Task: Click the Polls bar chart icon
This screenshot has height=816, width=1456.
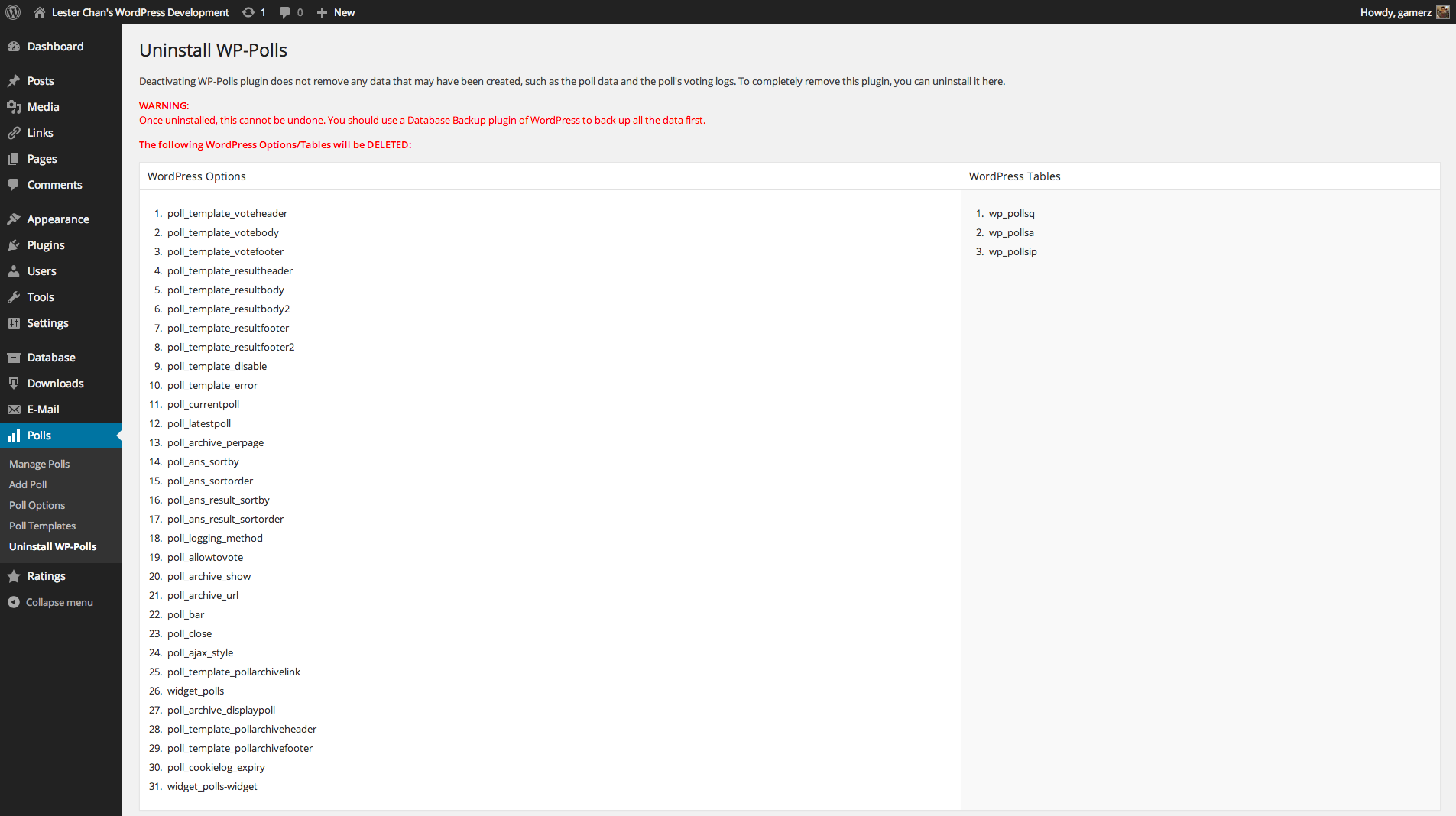Action: tap(14, 436)
